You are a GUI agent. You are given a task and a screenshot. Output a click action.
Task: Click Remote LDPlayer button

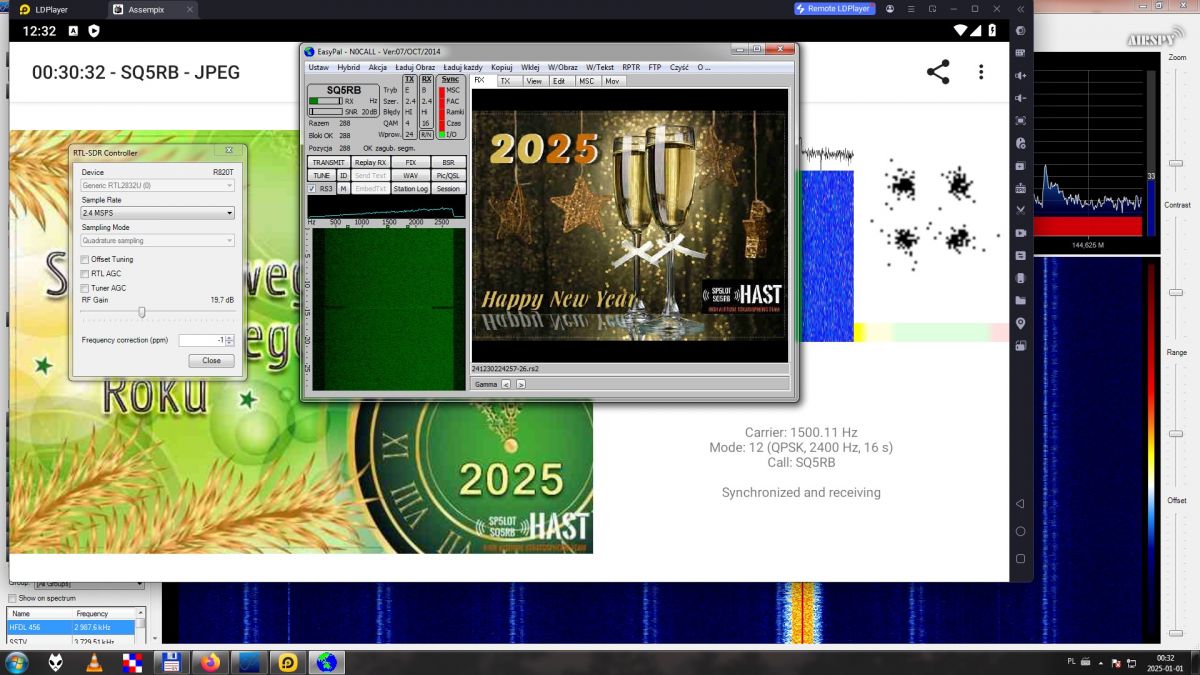click(835, 8)
